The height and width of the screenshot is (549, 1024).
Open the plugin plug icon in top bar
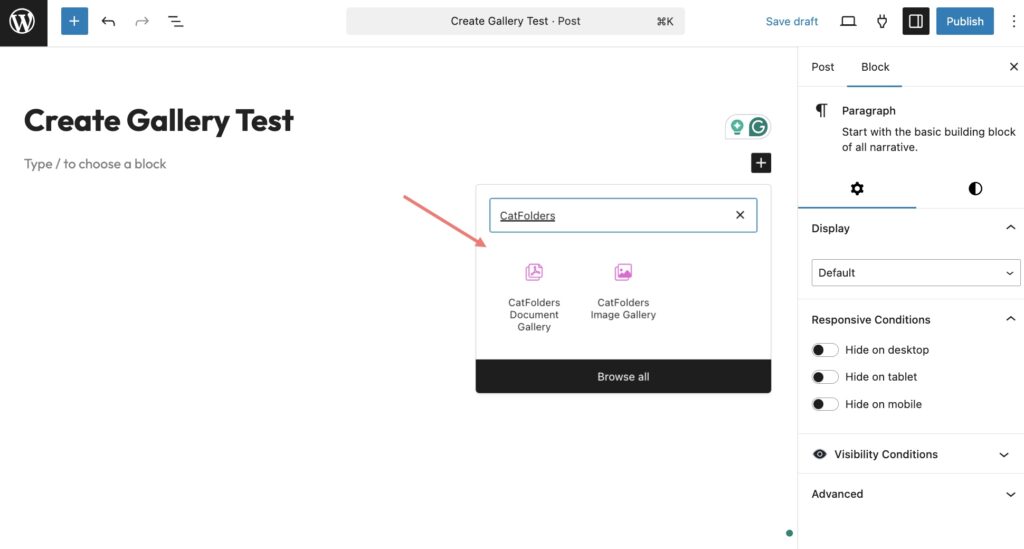coord(882,22)
